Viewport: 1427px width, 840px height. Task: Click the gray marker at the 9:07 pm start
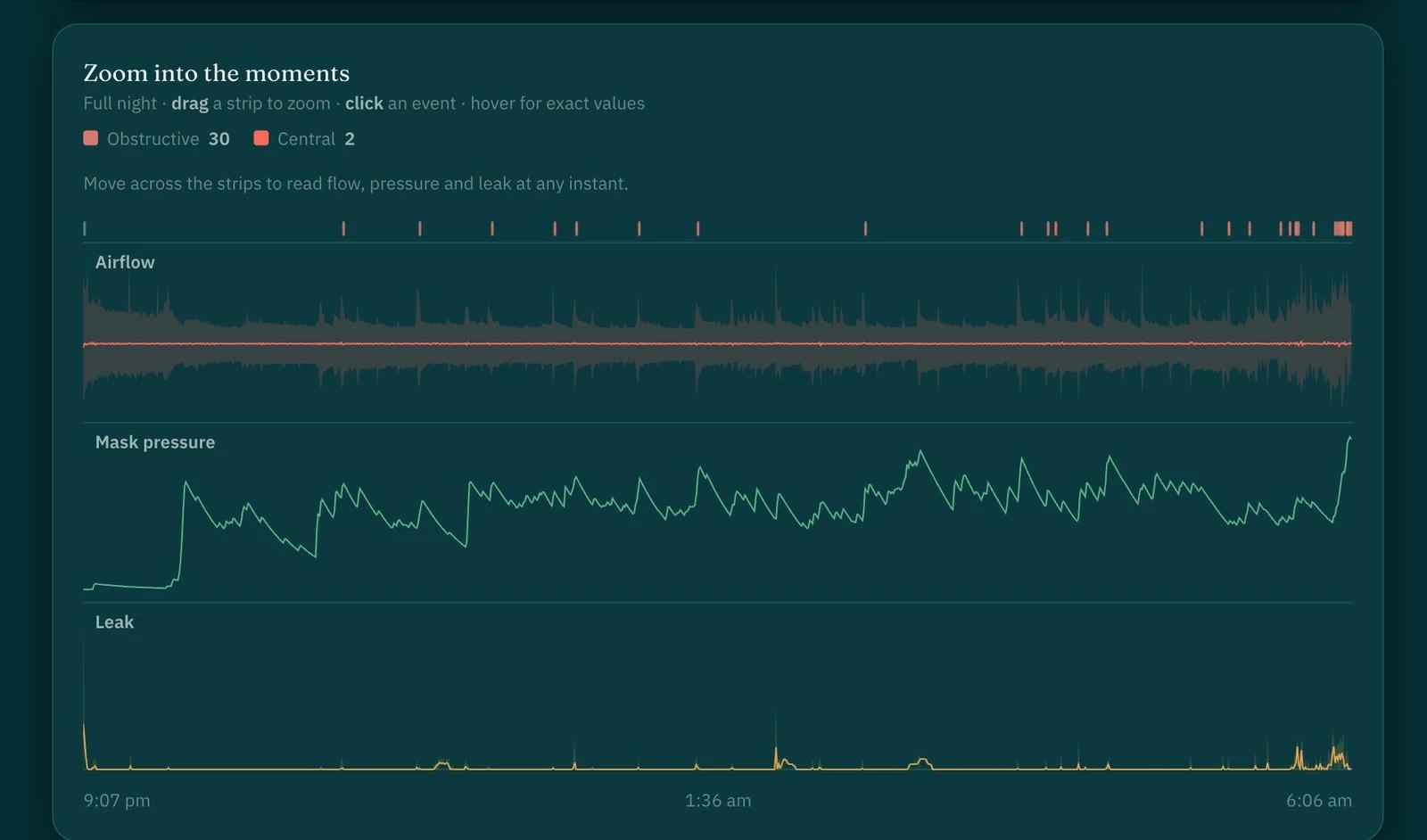point(85,228)
